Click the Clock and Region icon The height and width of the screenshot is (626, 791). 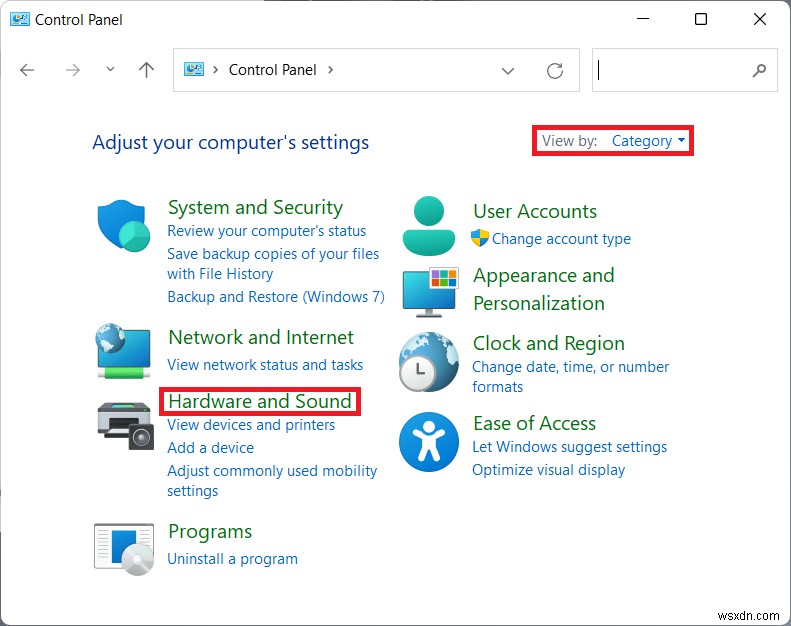click(x=429, y=361)
